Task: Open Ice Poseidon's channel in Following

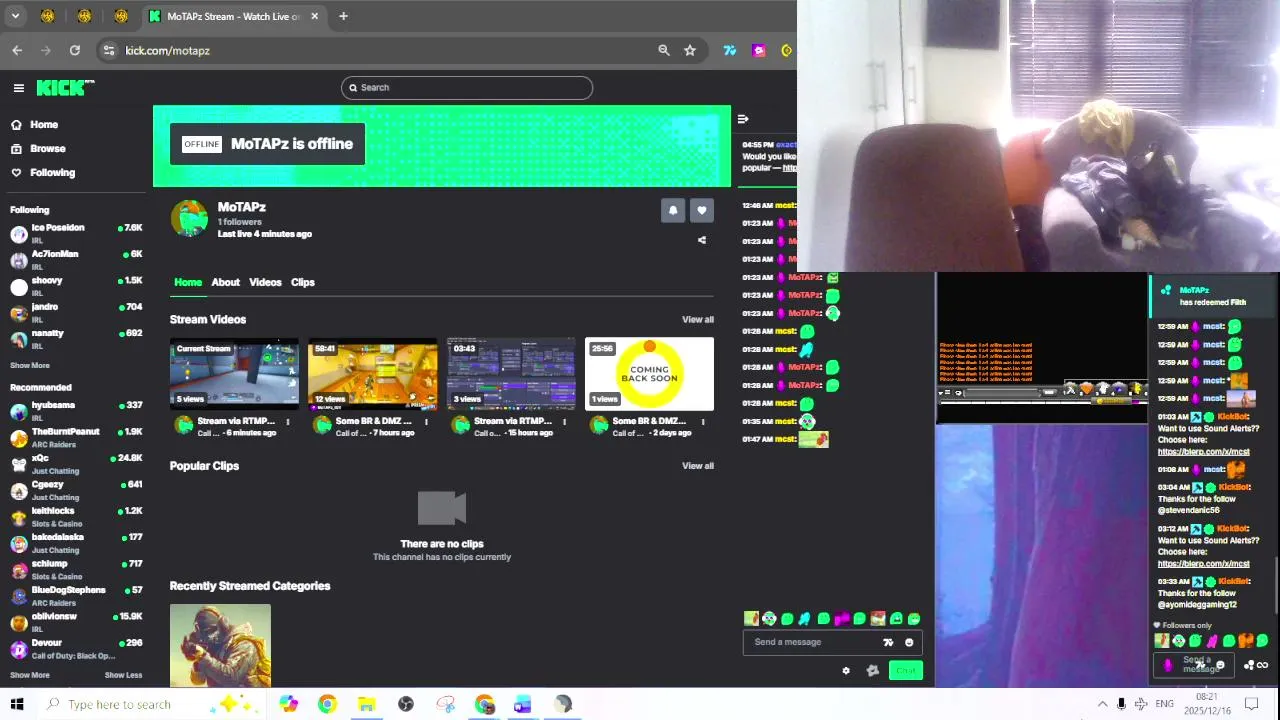Action: click(x=76, y=234)
